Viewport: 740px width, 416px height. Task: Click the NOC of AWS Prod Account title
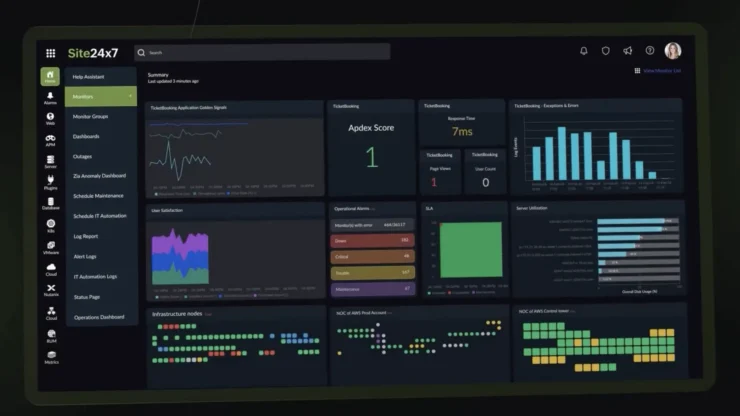pyautogui.click(x=361, y=313)
